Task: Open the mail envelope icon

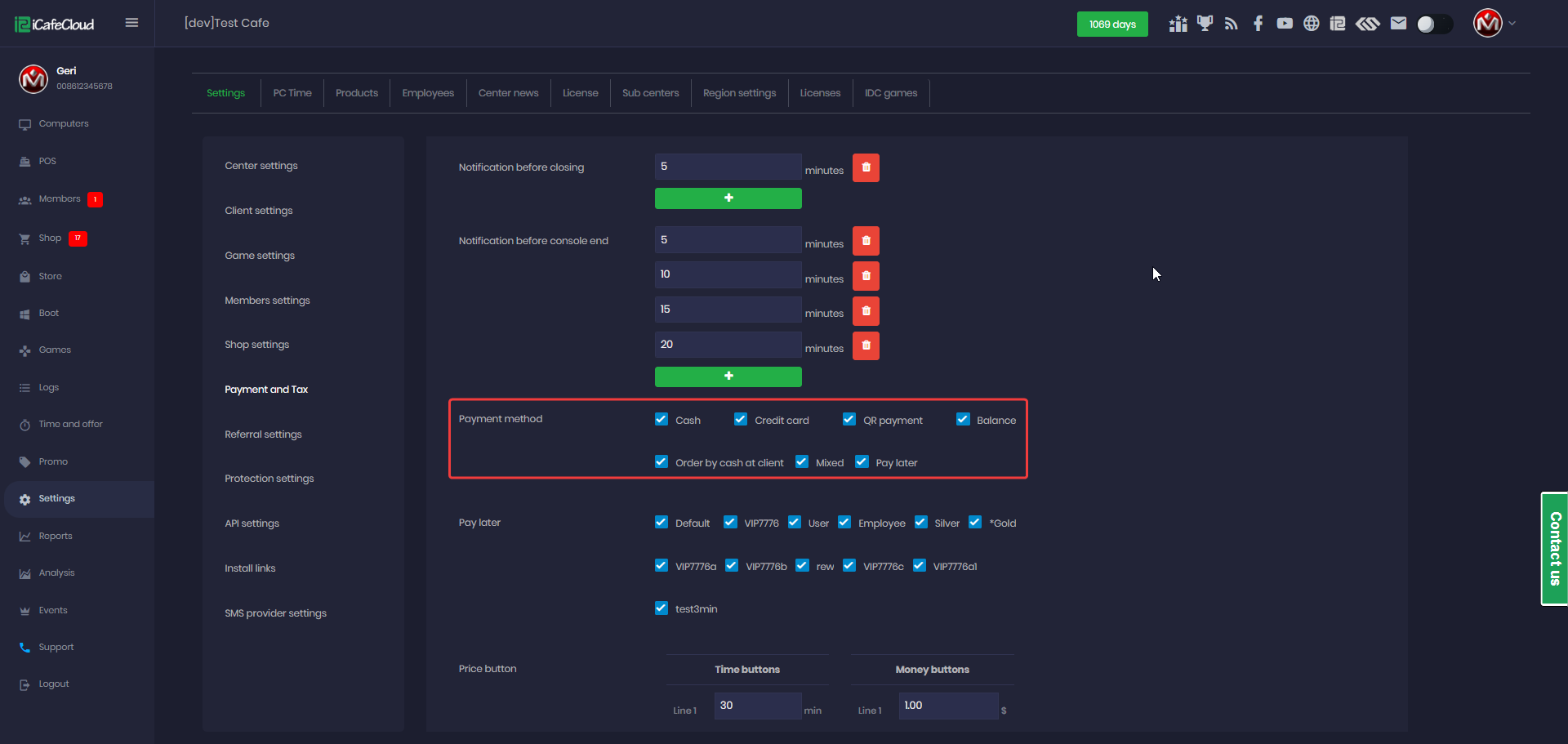Action: pos(1398,24)
